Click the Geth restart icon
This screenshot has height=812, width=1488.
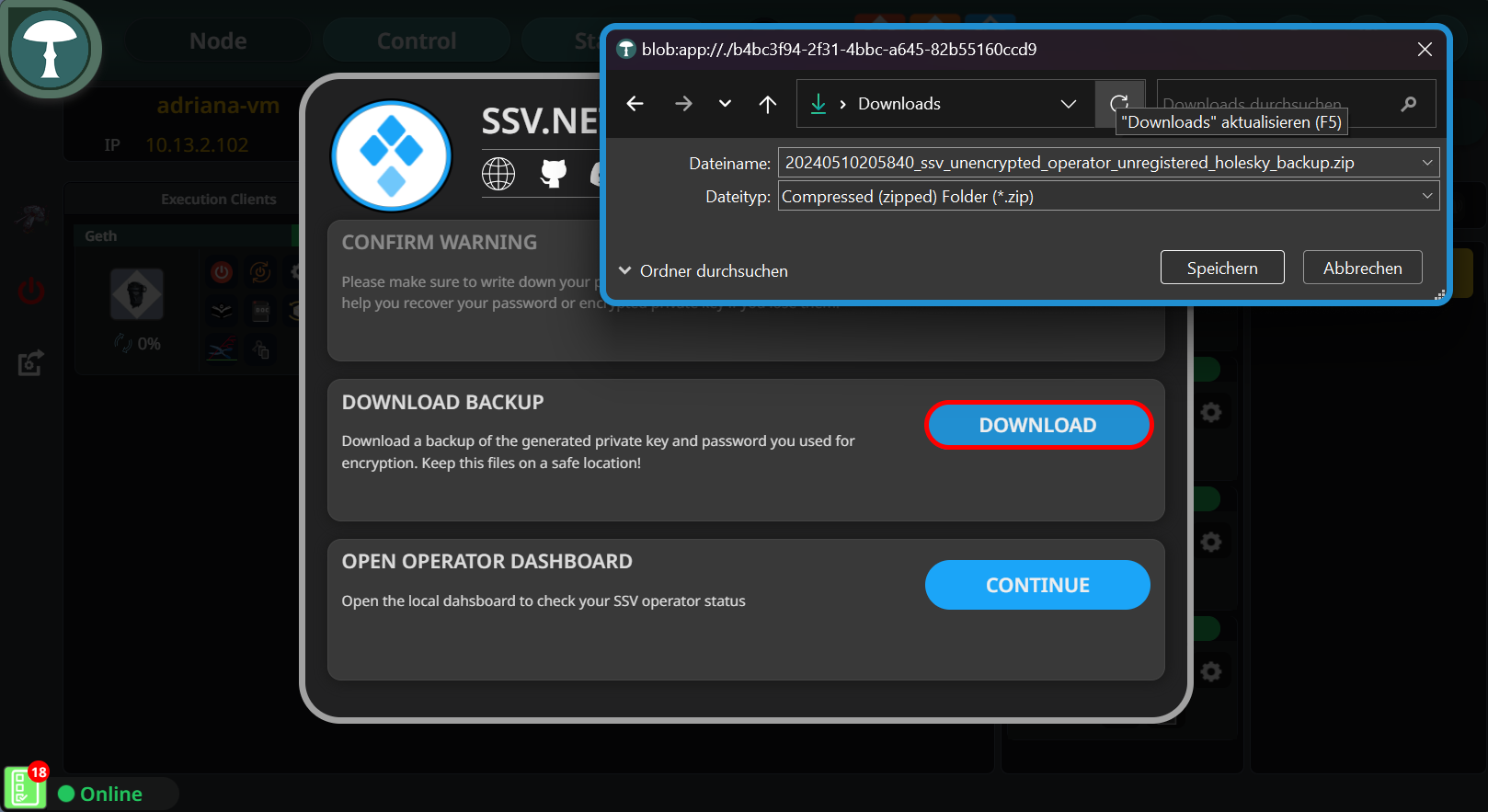260,272
